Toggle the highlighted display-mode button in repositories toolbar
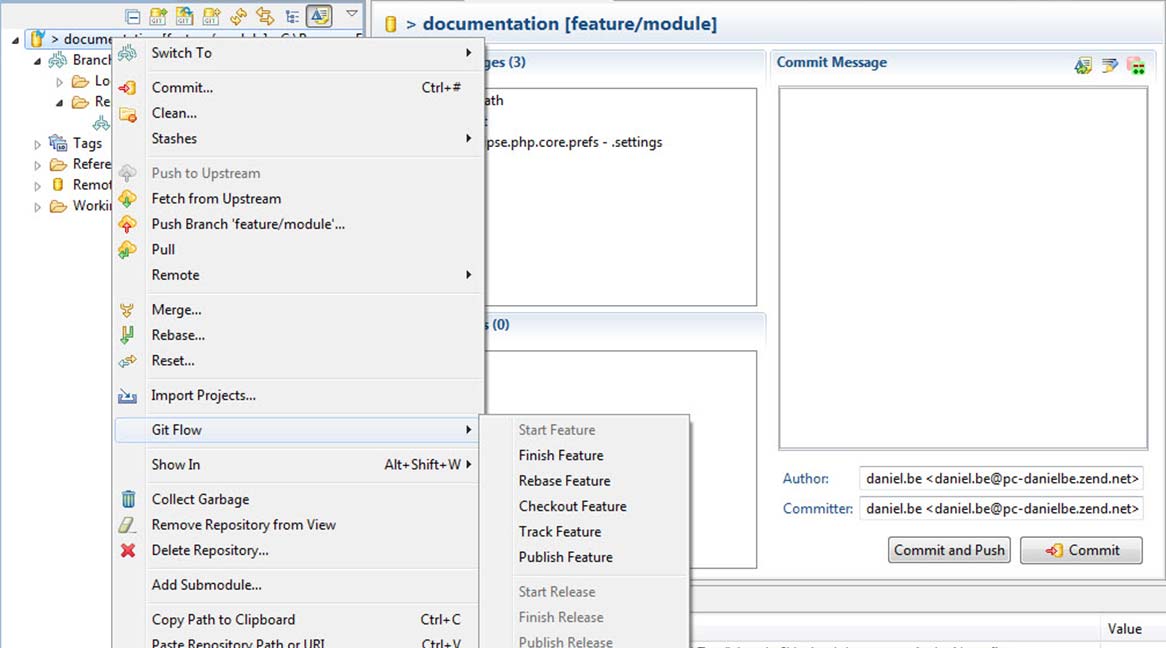The image size is (1166, 648). tap(319, 16)
